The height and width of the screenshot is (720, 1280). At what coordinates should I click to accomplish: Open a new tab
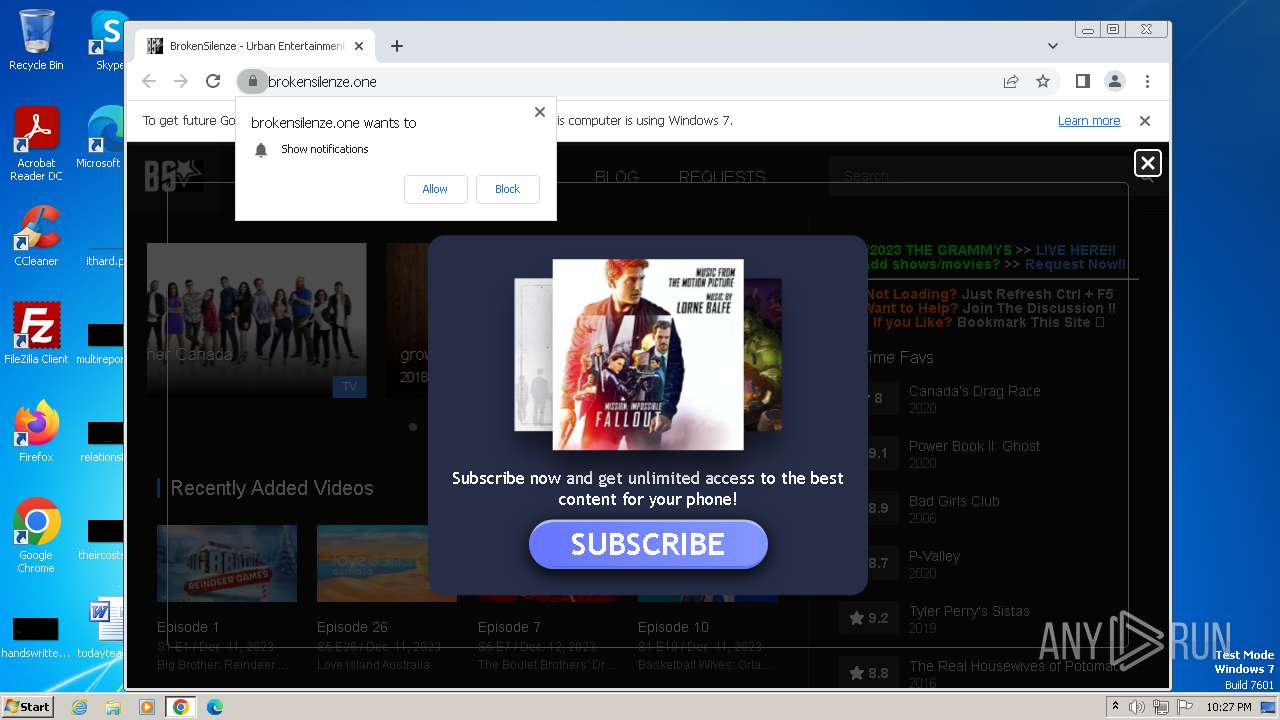[397, 46]
